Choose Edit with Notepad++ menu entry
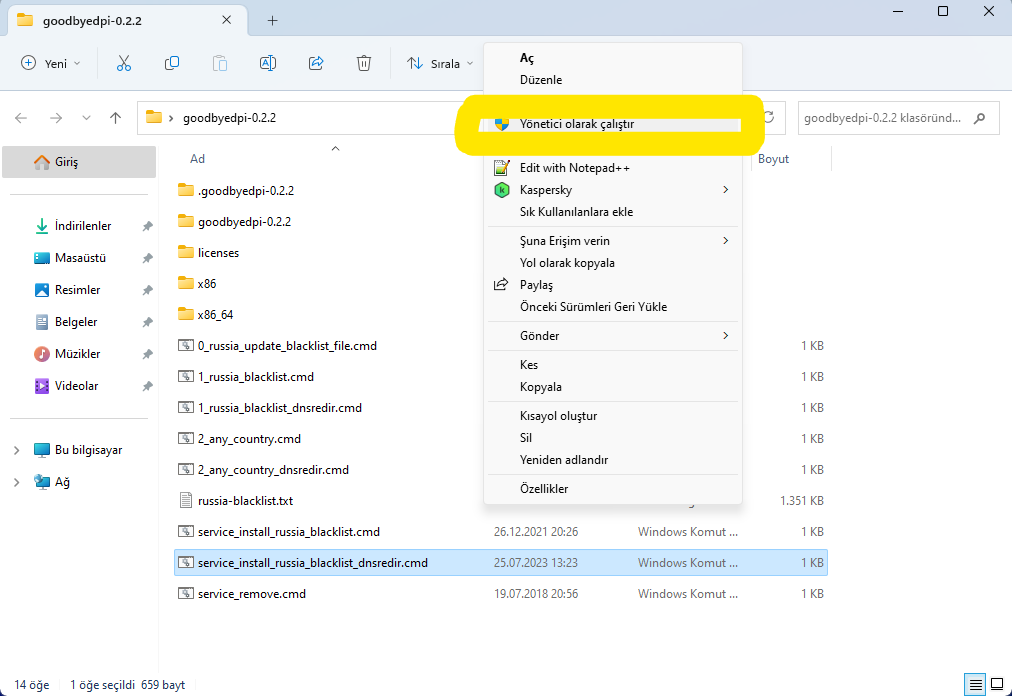The image size is (1012, 696). coord(574,168)
